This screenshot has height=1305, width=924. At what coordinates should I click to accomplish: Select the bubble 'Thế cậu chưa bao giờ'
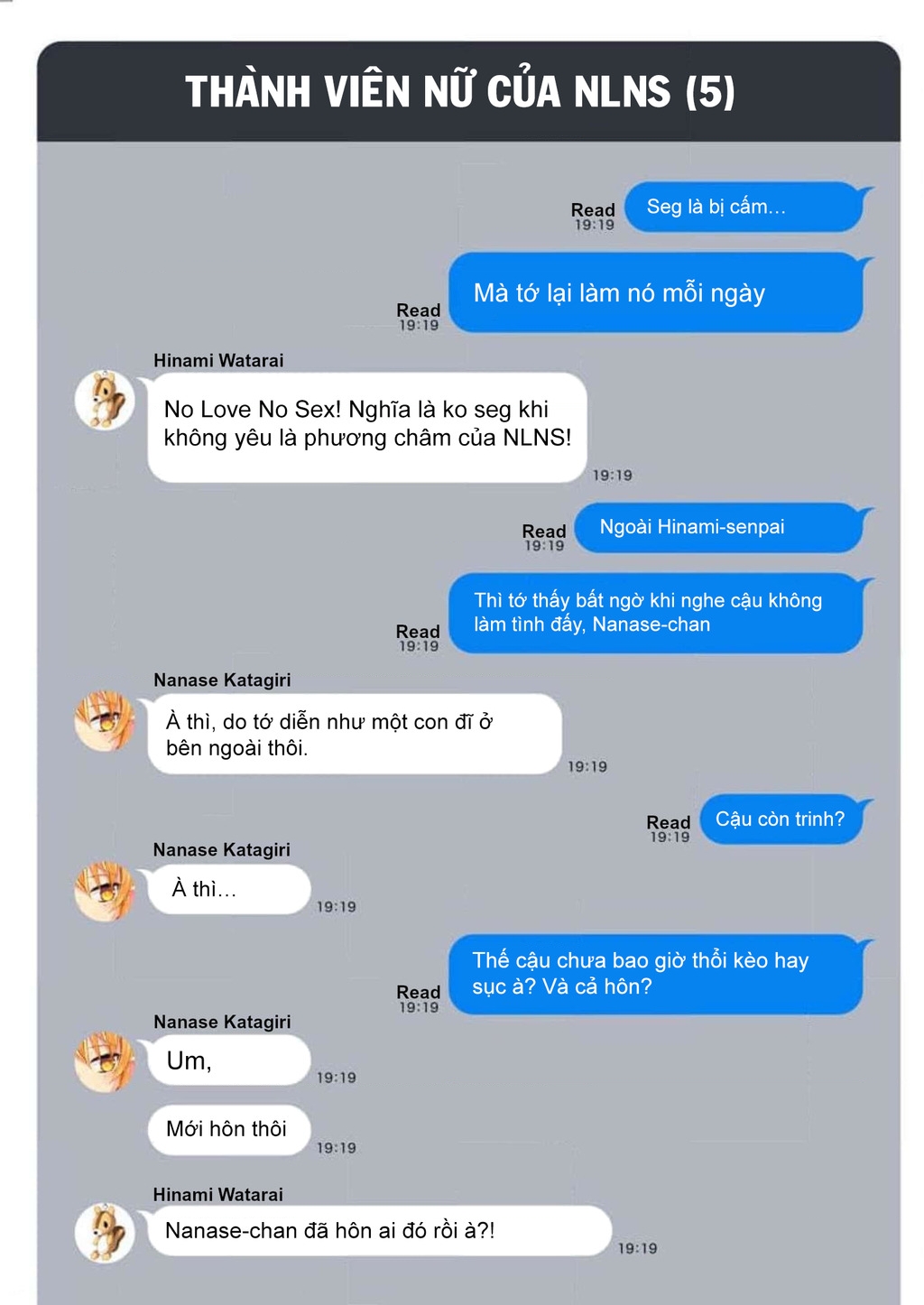pos(657,974)
